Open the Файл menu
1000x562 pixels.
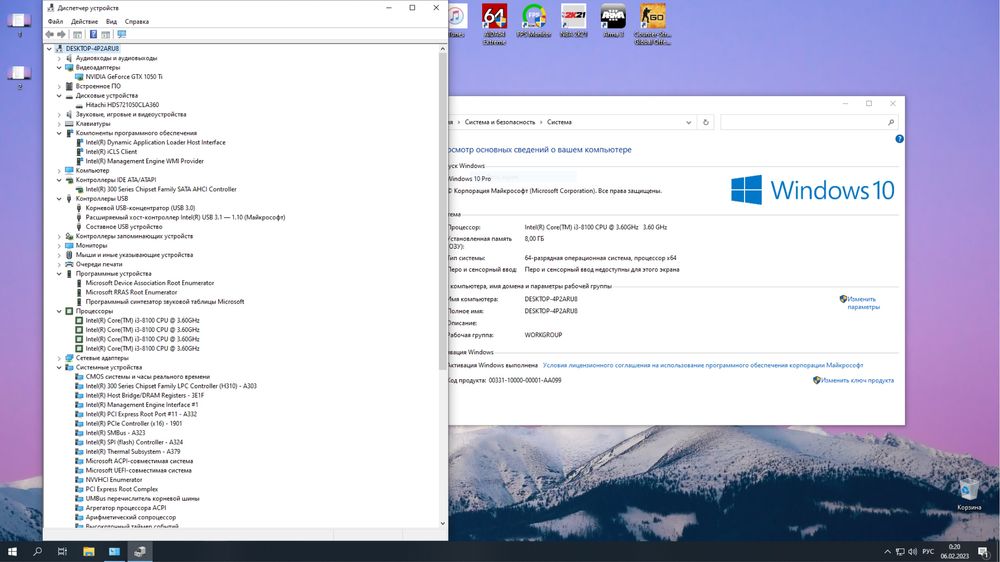55,21
